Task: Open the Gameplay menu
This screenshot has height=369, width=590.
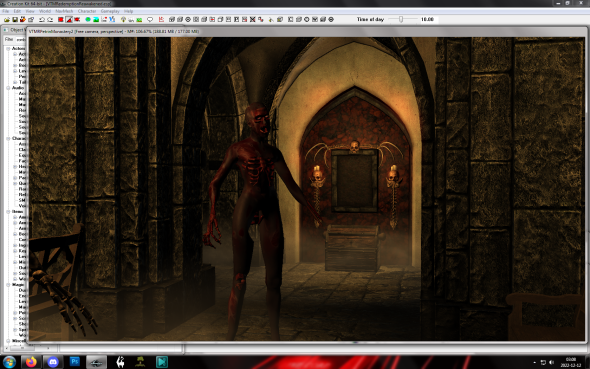Action: [110, 11]
